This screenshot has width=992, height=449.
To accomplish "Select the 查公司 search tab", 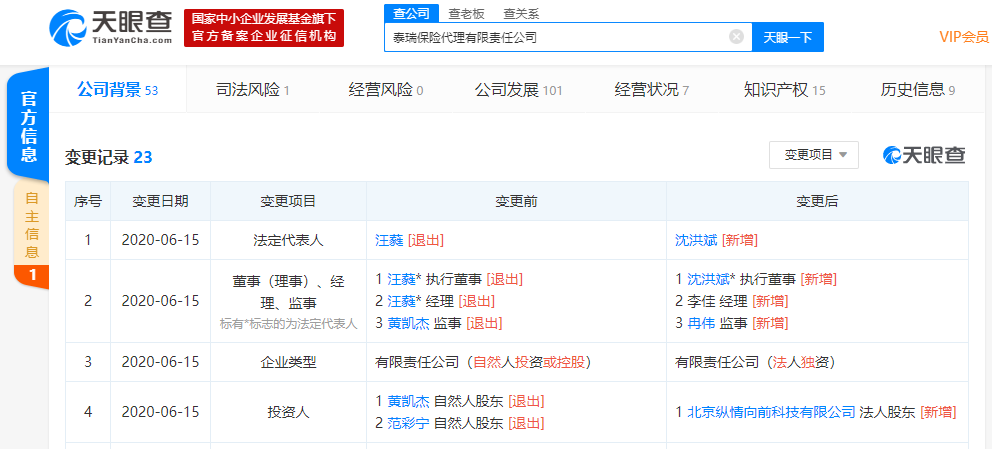I will [x=411, y=13].
